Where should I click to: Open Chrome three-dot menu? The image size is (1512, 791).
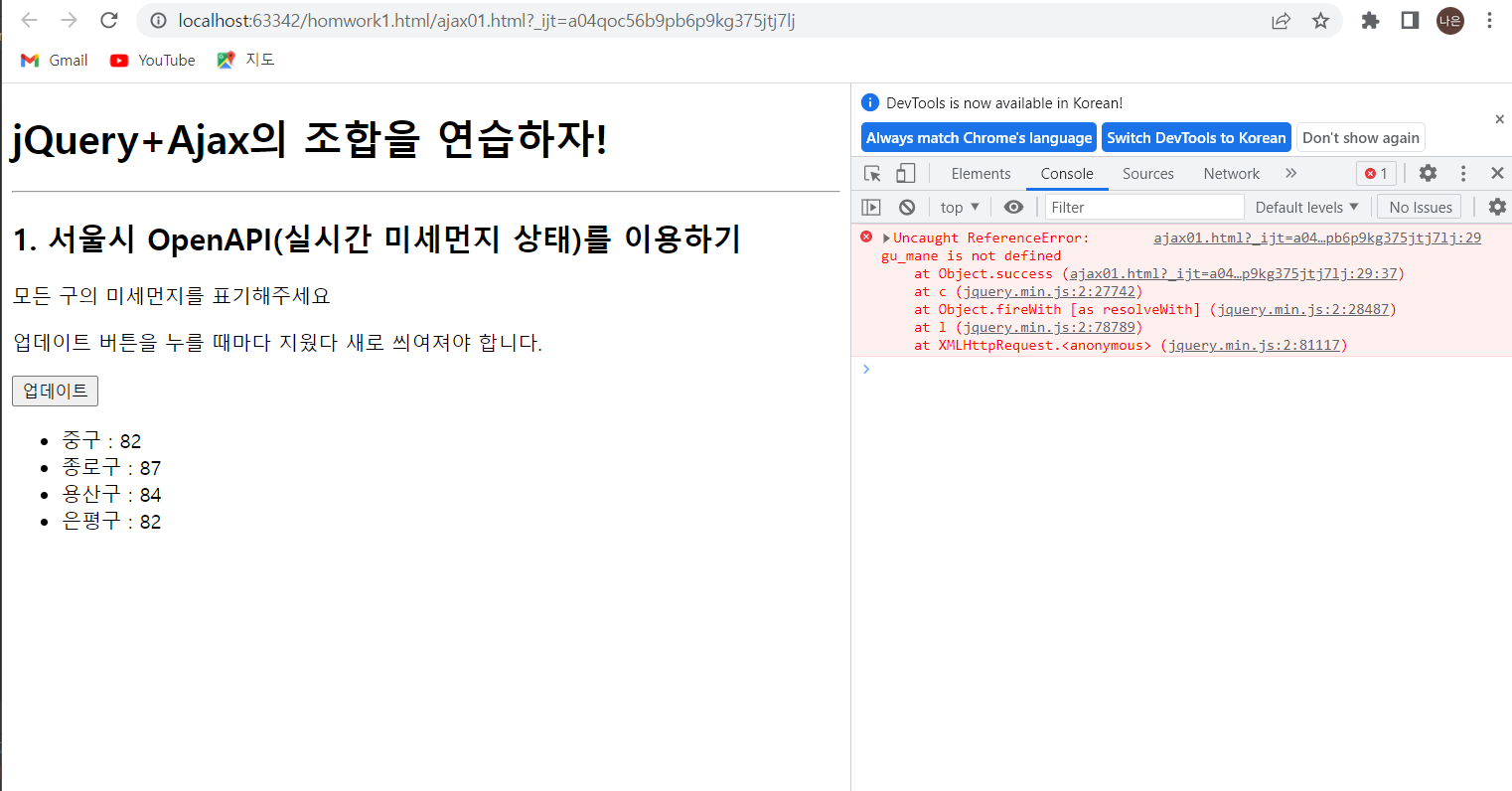click(x=1489, y=21)
